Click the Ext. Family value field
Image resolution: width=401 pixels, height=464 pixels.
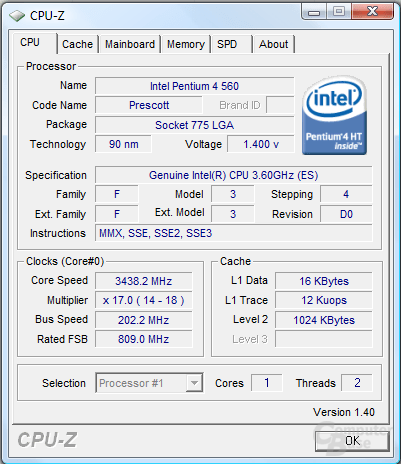point(117,214)
